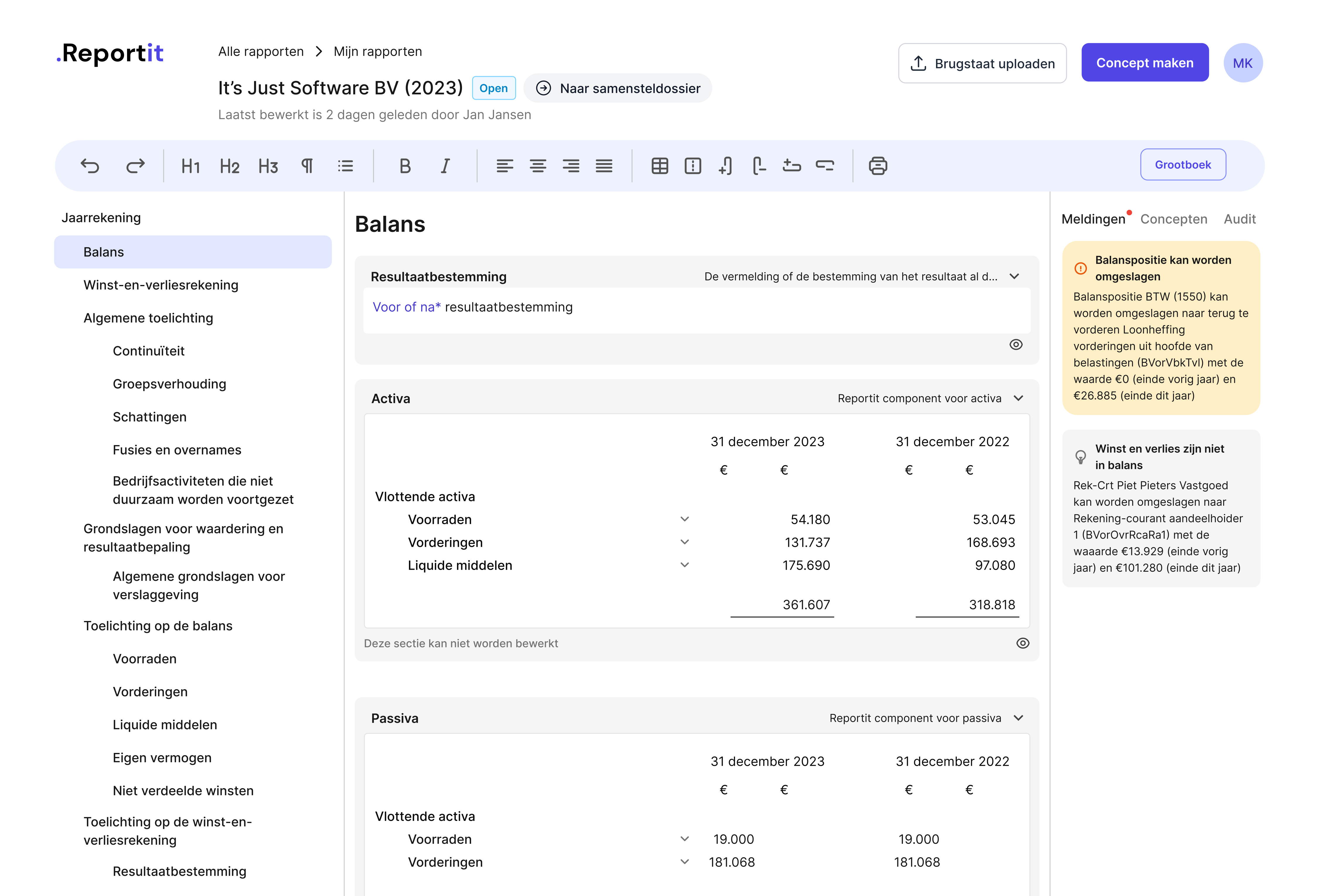Screen dimensions: 1320x896
Task: Expand the Passiva component dropdown
Action: tap(1018, 718)
